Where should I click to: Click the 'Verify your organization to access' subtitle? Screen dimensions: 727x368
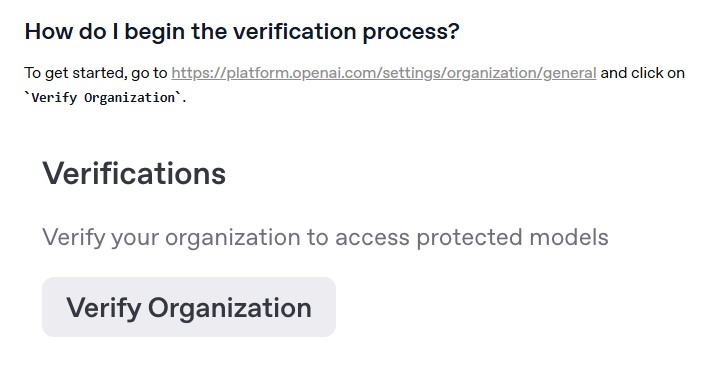click(x=325, y=238)
